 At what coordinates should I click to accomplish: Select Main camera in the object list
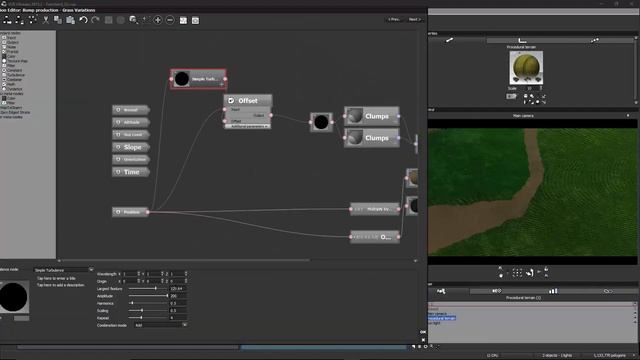point(438,313)
